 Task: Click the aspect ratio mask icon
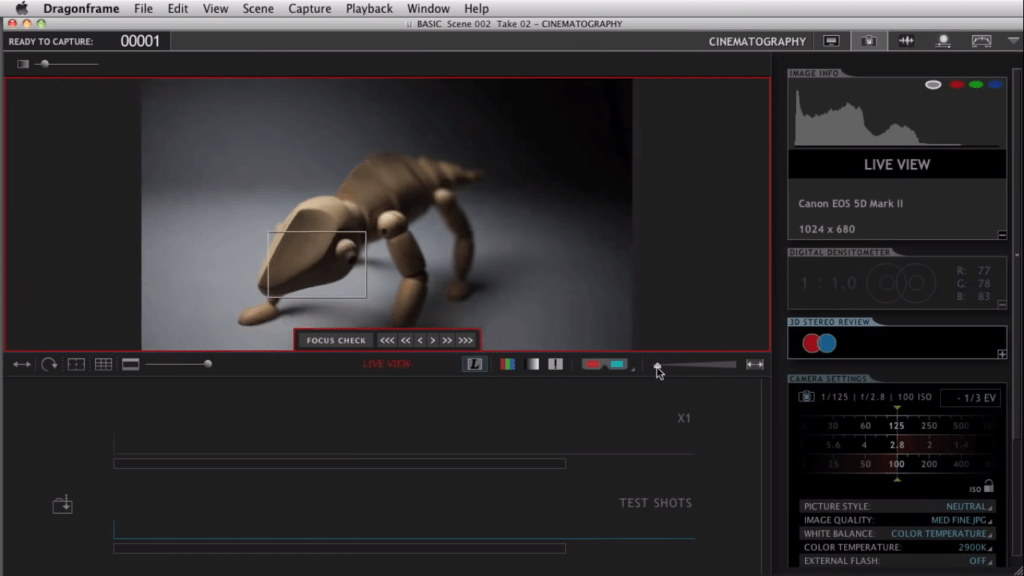point(75,364)
